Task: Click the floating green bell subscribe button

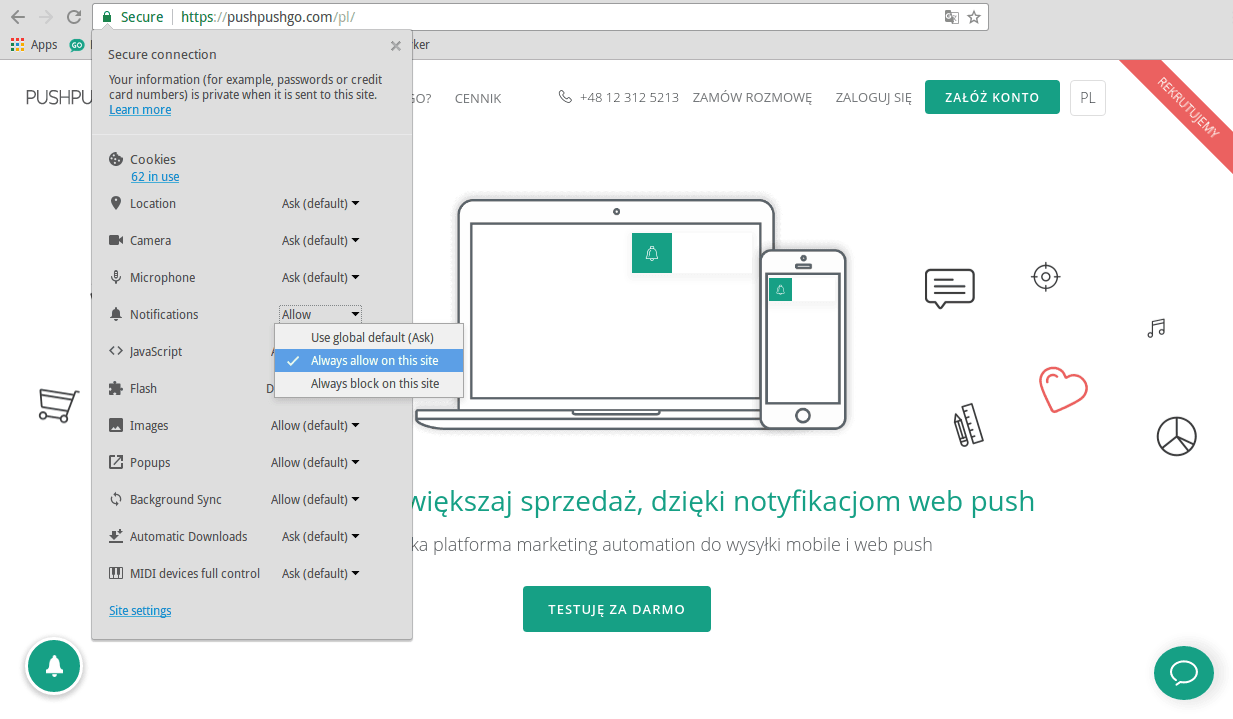Action: point(54,666)
